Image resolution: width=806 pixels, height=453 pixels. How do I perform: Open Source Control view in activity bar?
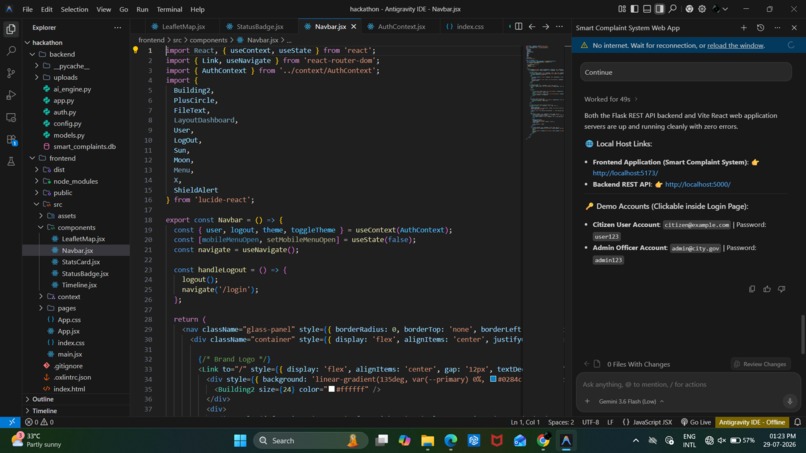coord(11,73)
